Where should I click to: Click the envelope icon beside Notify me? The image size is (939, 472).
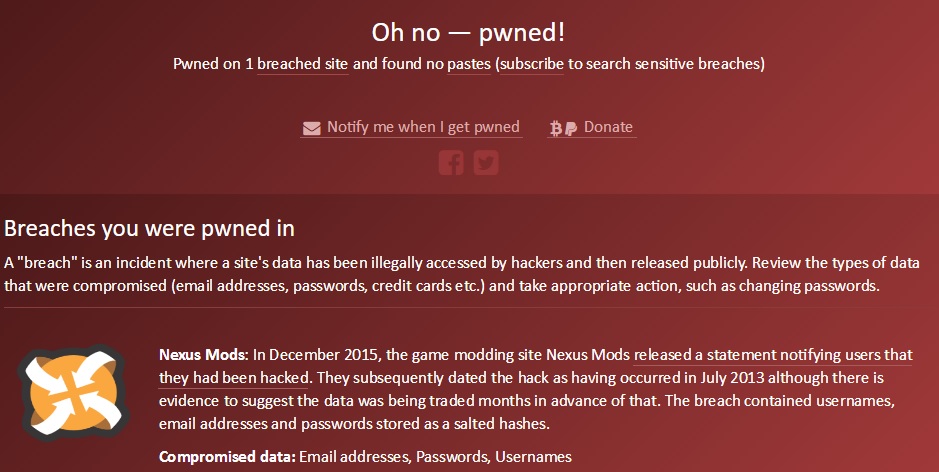pos(311,128)
